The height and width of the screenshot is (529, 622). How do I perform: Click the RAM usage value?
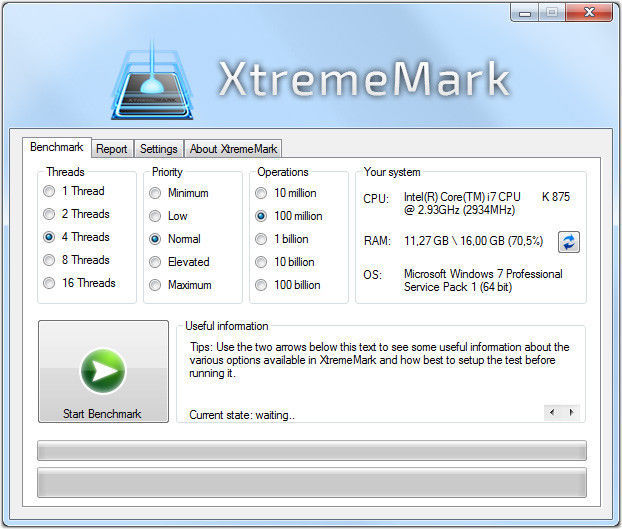[x=474, y=241]
